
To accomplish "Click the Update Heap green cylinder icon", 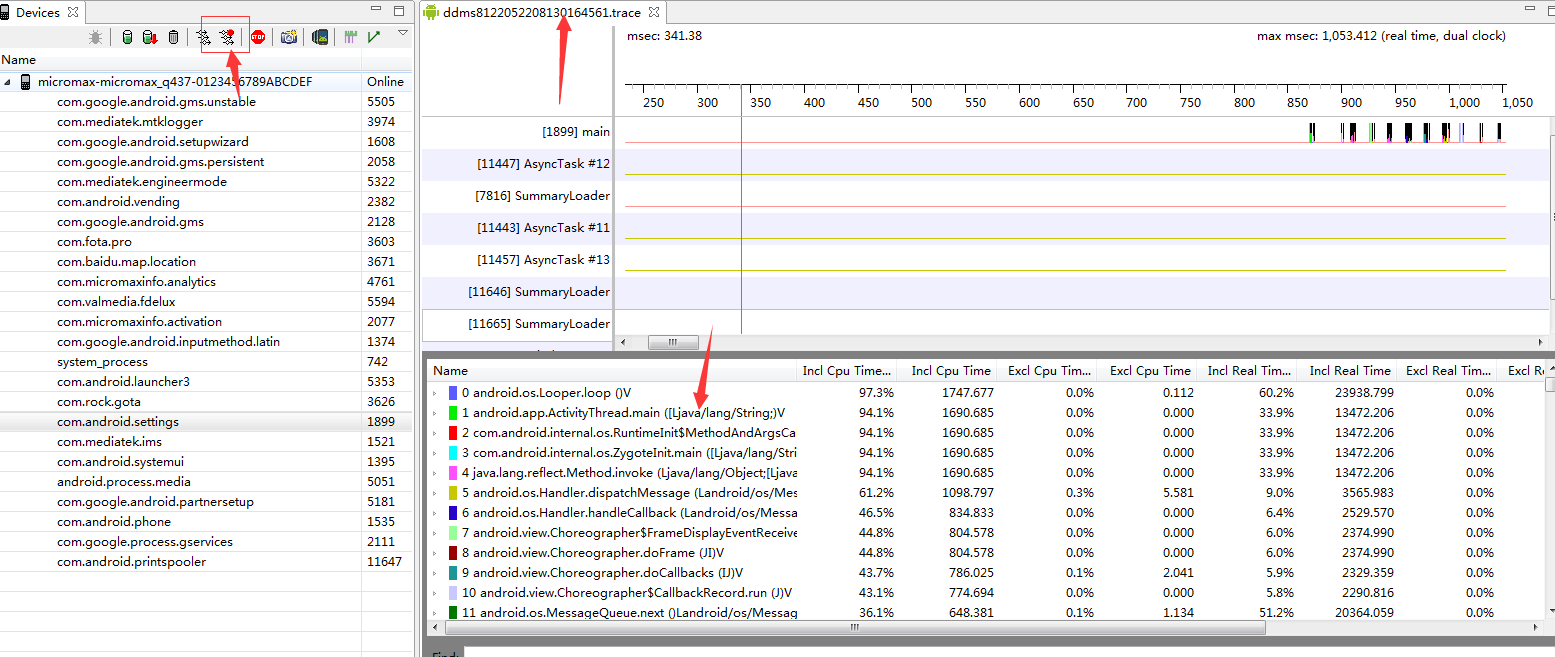I will [x=127, y=37].
